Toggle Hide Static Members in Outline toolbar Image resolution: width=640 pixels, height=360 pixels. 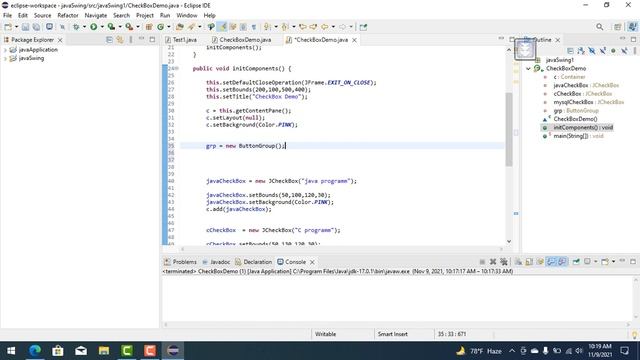click(603, 51)
